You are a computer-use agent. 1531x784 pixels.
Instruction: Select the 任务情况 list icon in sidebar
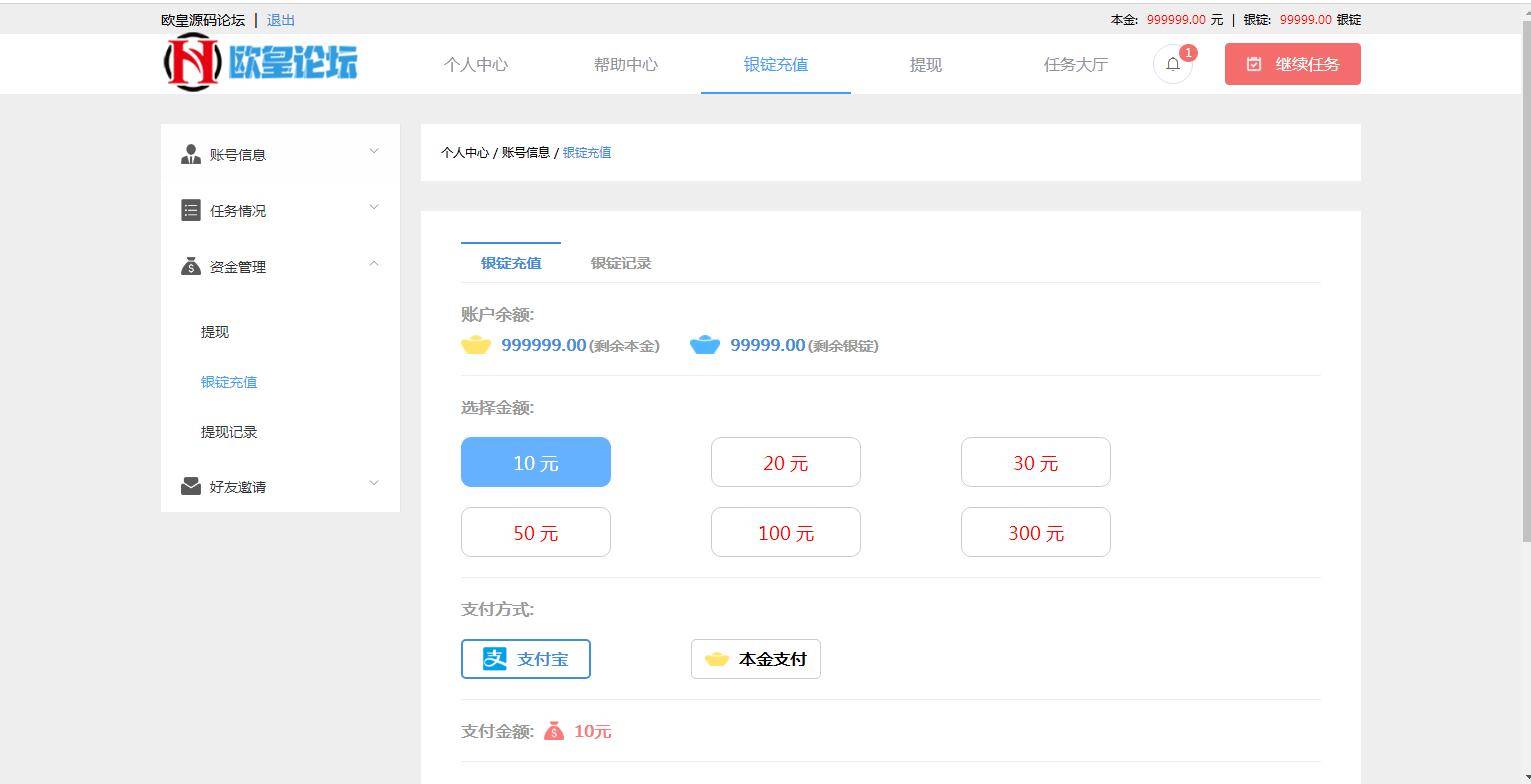tap(191, 210)
